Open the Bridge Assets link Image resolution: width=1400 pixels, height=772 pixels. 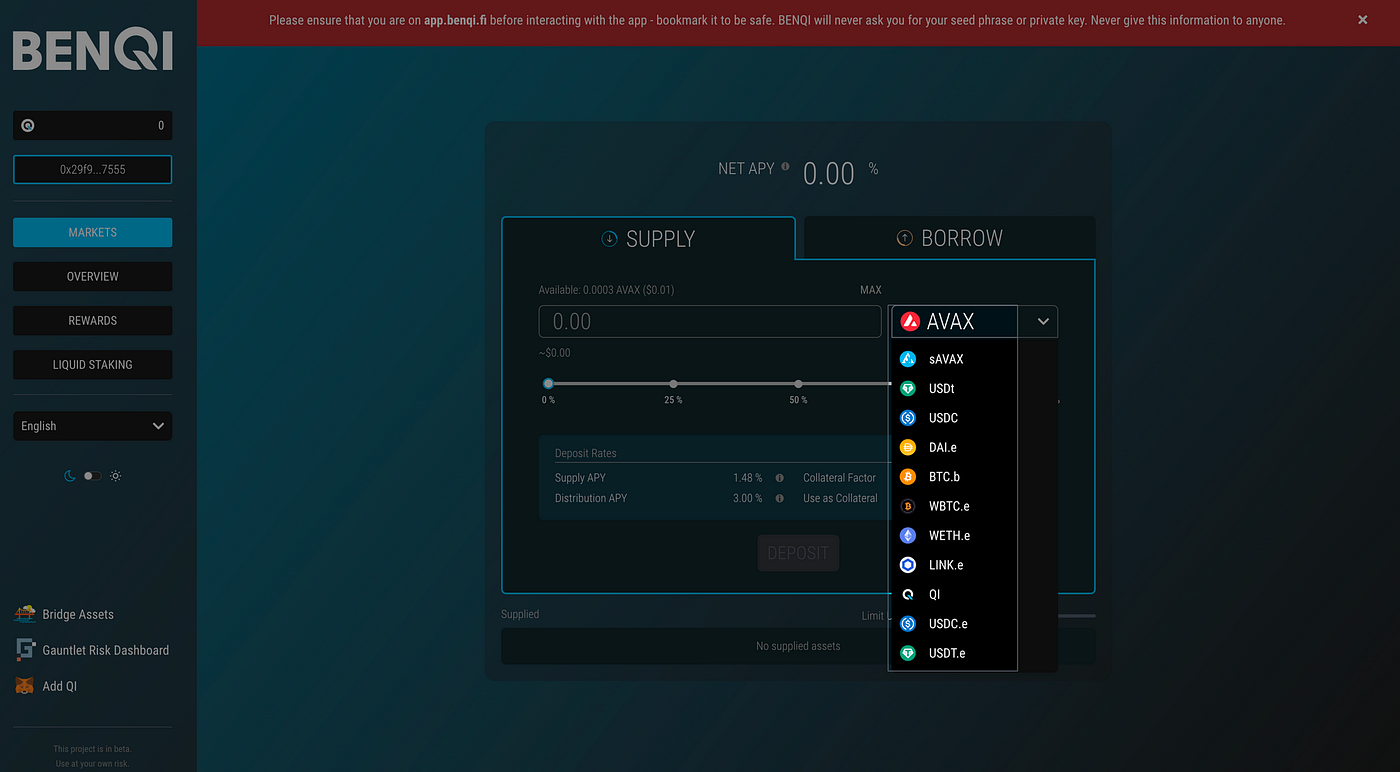coord(78,614)
